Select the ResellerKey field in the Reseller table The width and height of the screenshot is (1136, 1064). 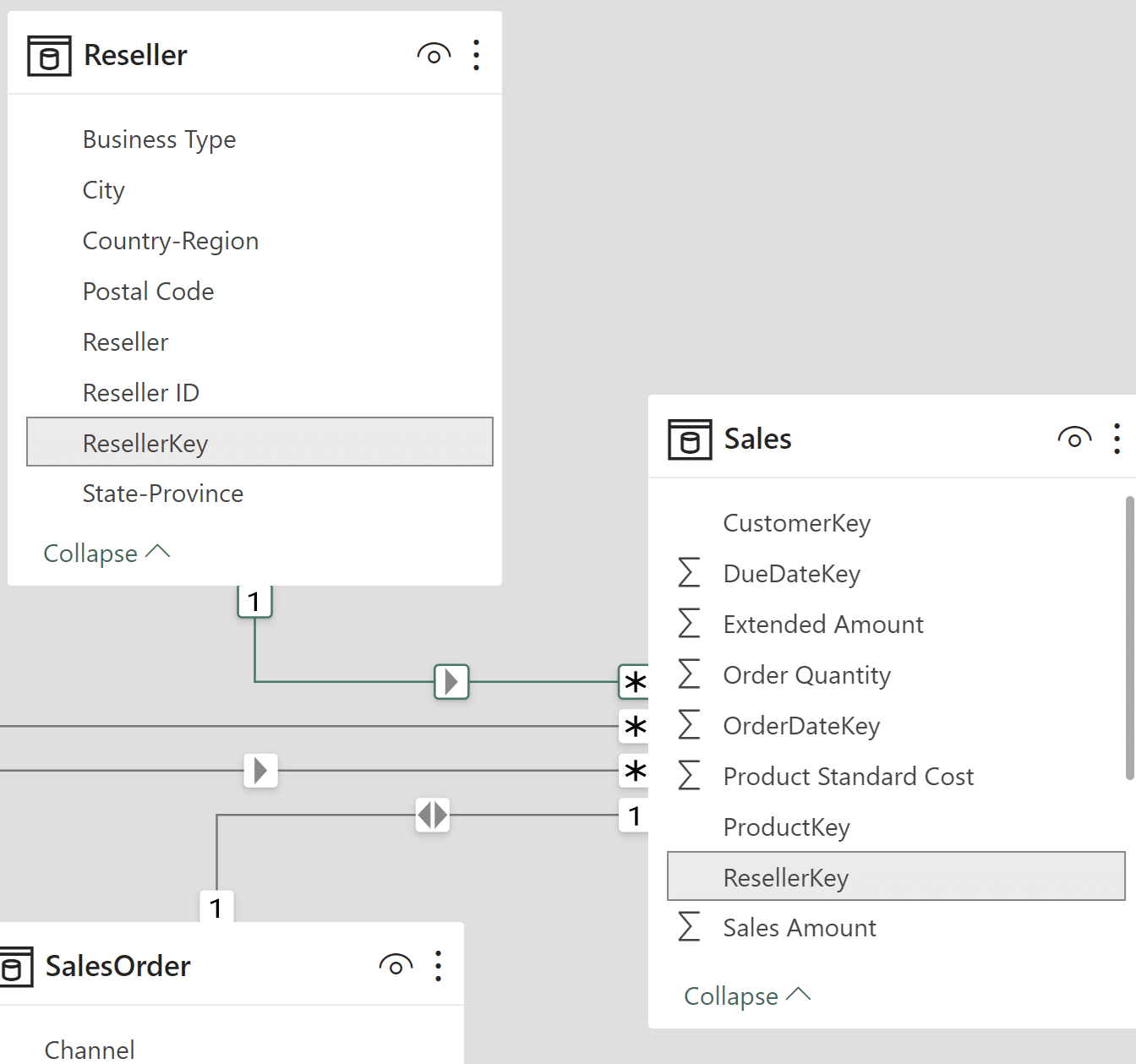(x=145, y=442)
